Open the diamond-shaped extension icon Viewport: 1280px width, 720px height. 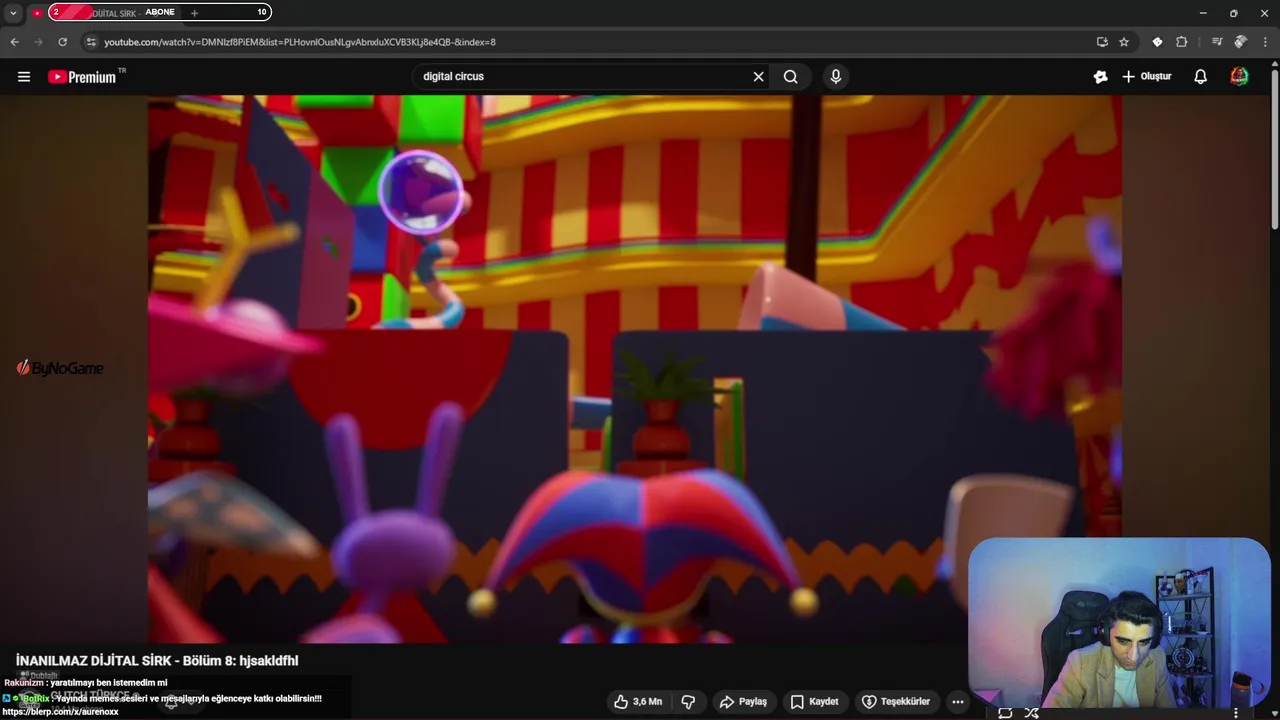coord(1157,42)
